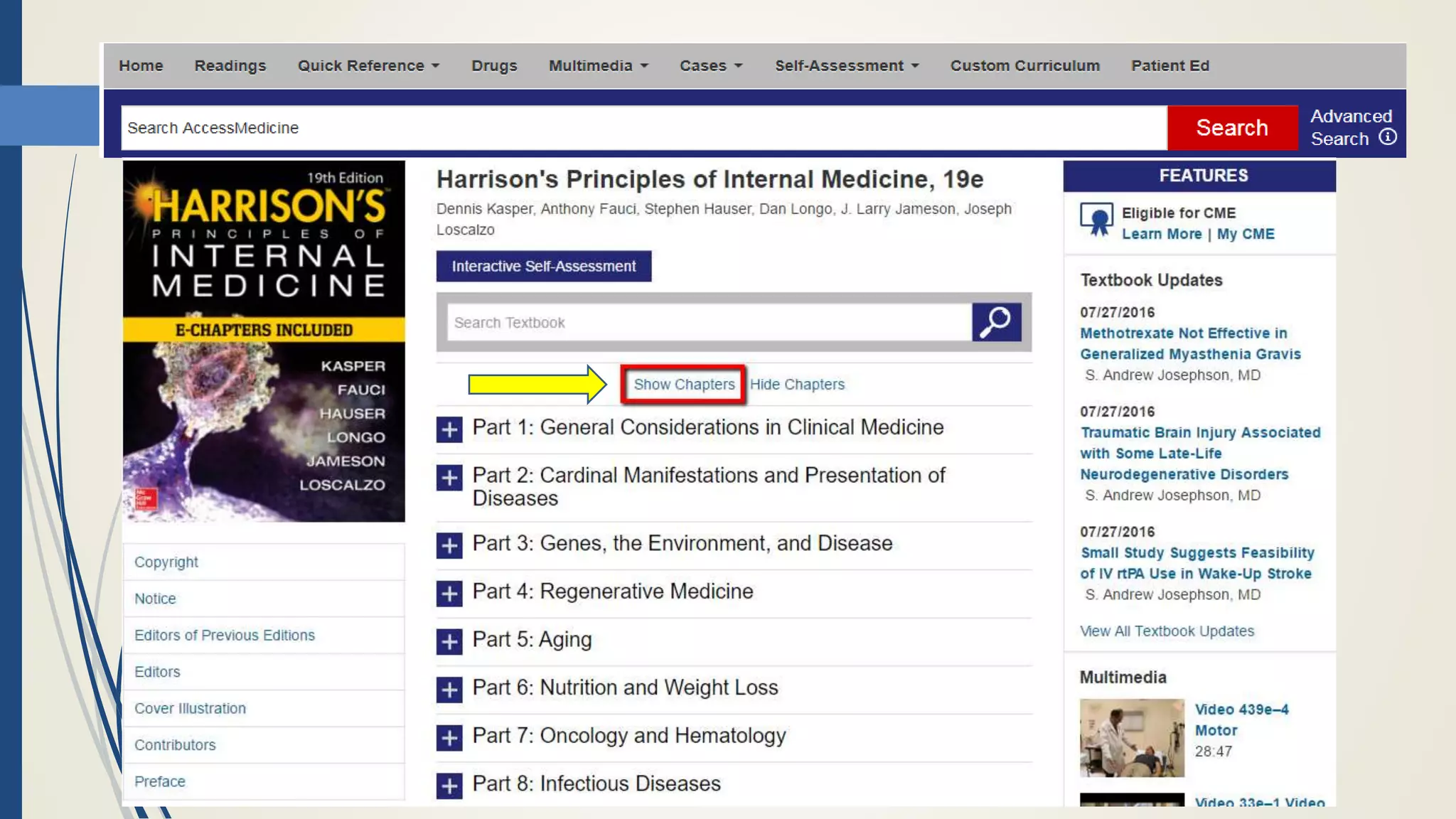
Task: Expand Part 7 Oncology and Hematology
Action: 449,737
